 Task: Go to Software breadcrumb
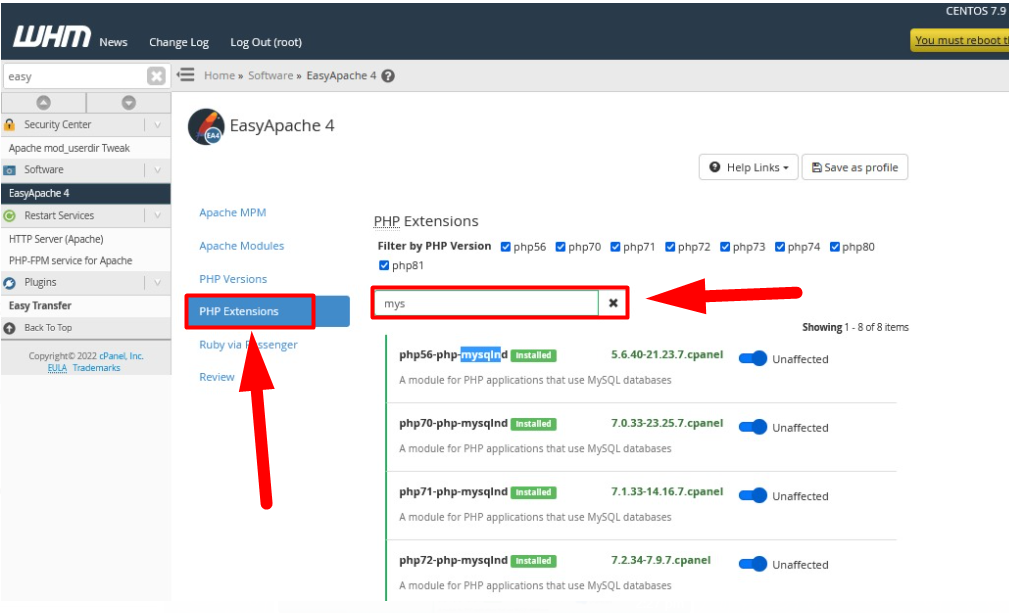(270, 76)
